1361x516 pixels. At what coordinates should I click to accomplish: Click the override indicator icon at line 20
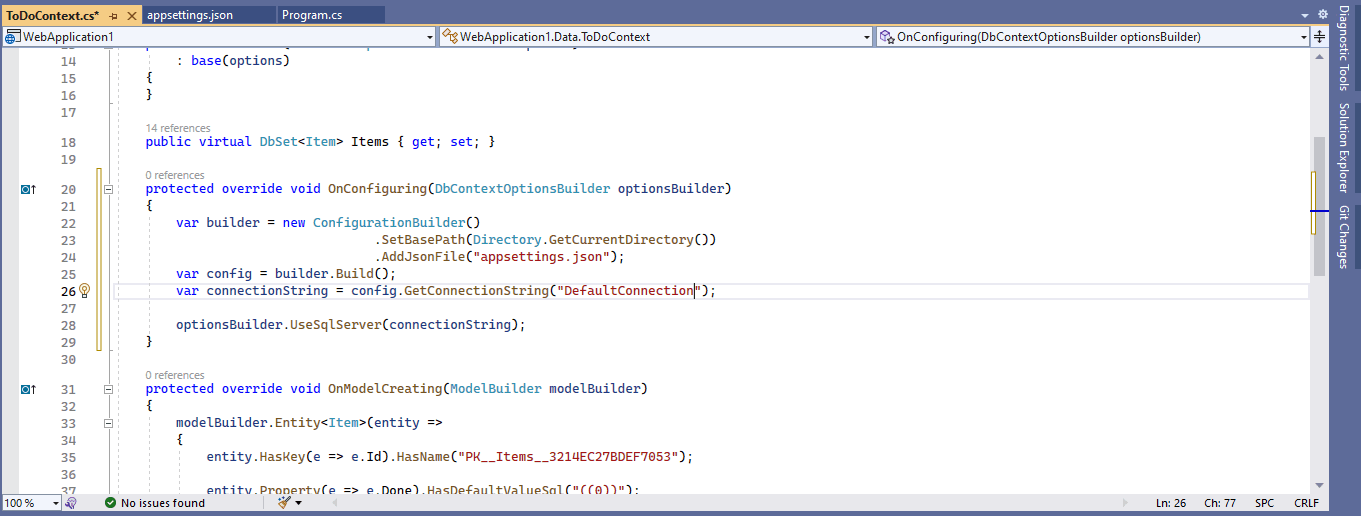click(29, 189)
